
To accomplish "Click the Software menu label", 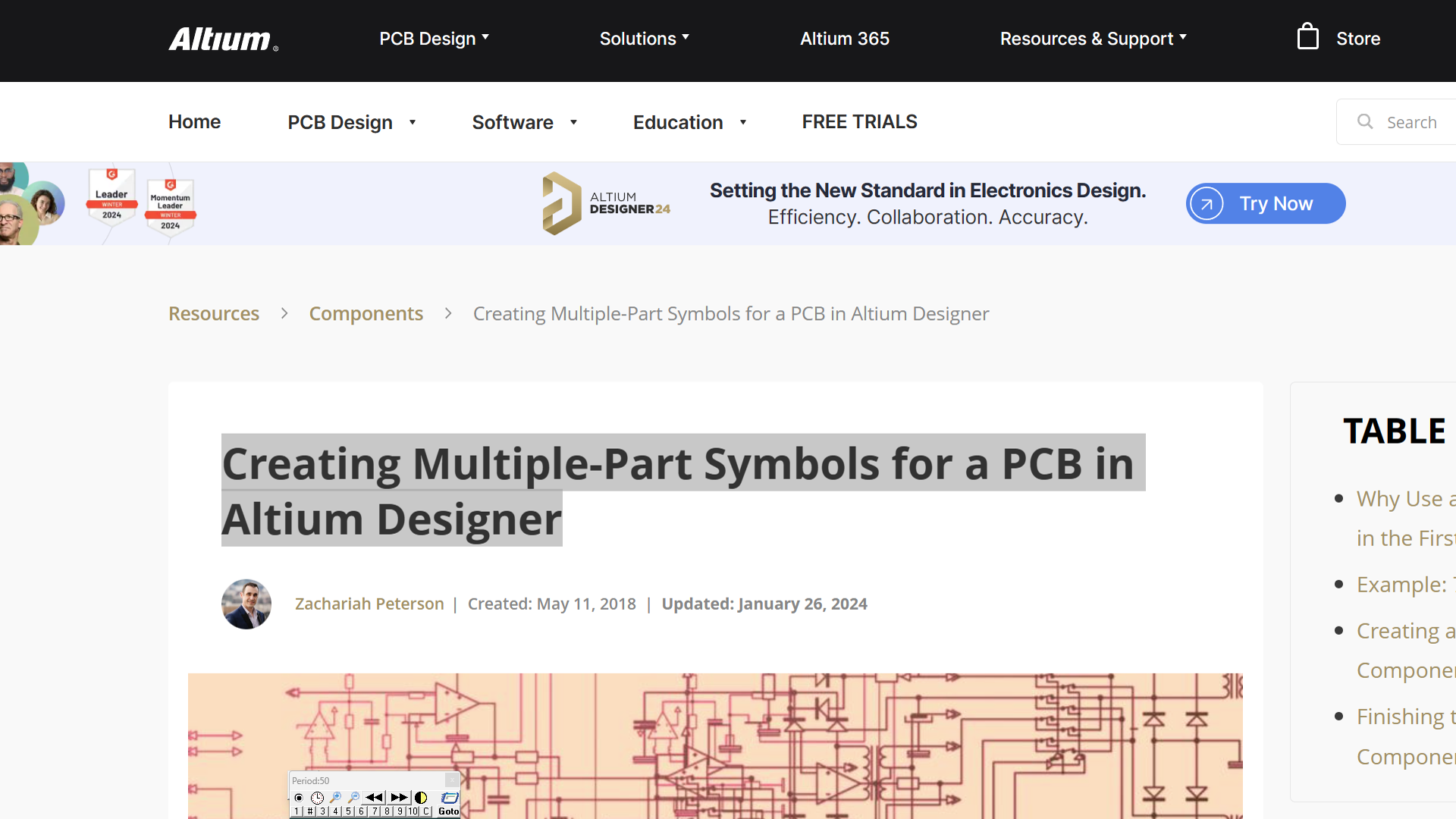I will 513,122.
